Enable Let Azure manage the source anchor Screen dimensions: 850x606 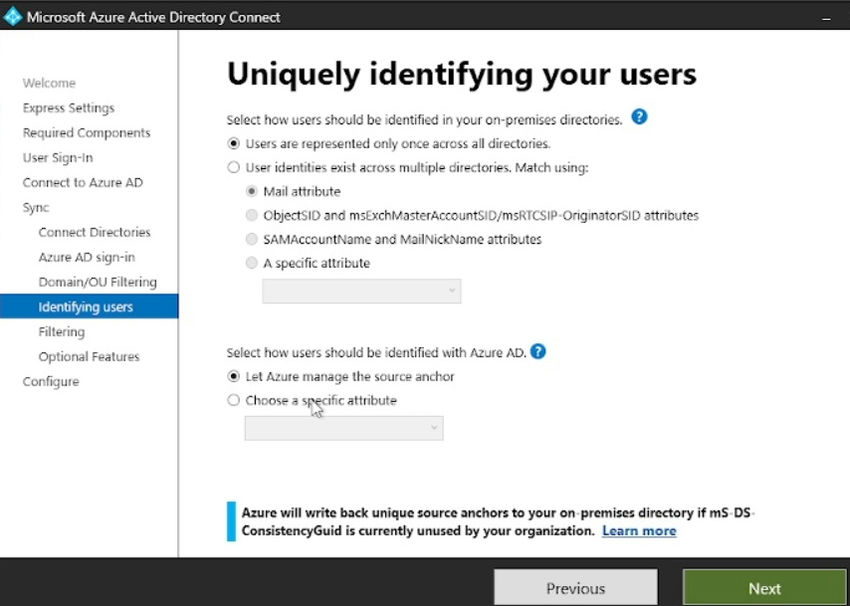tap(232, 376)
